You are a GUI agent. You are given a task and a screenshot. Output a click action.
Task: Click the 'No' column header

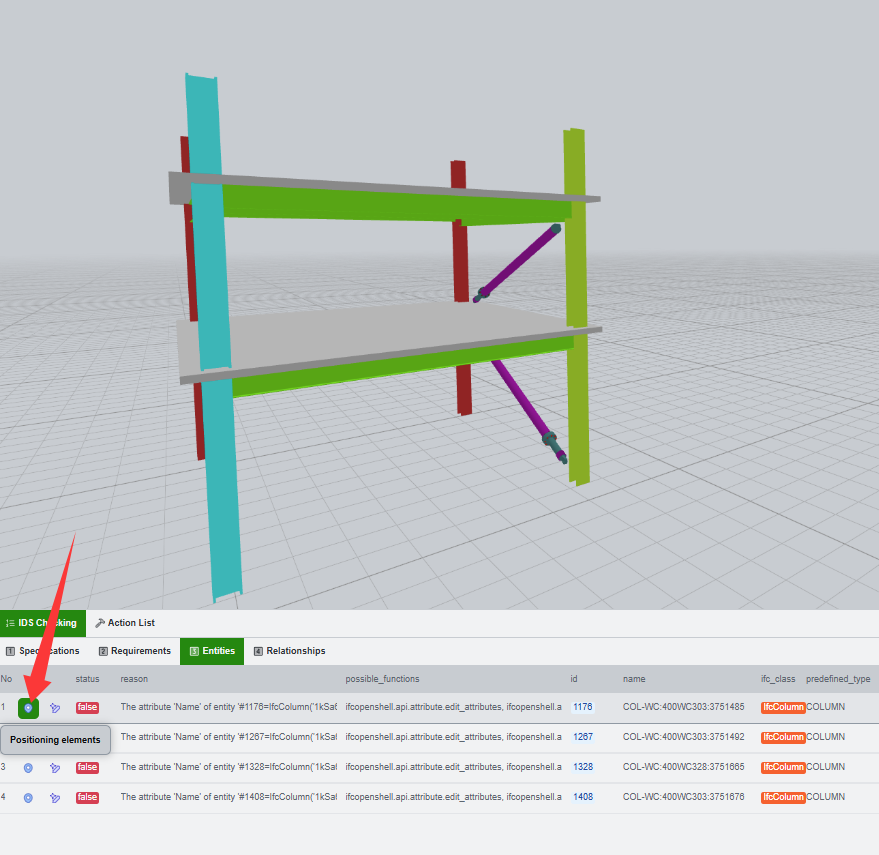coord(6,679)
